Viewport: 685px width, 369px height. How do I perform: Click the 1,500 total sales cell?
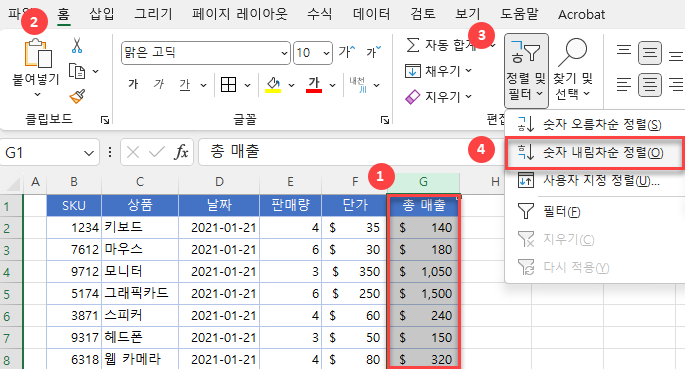[423, 293]
